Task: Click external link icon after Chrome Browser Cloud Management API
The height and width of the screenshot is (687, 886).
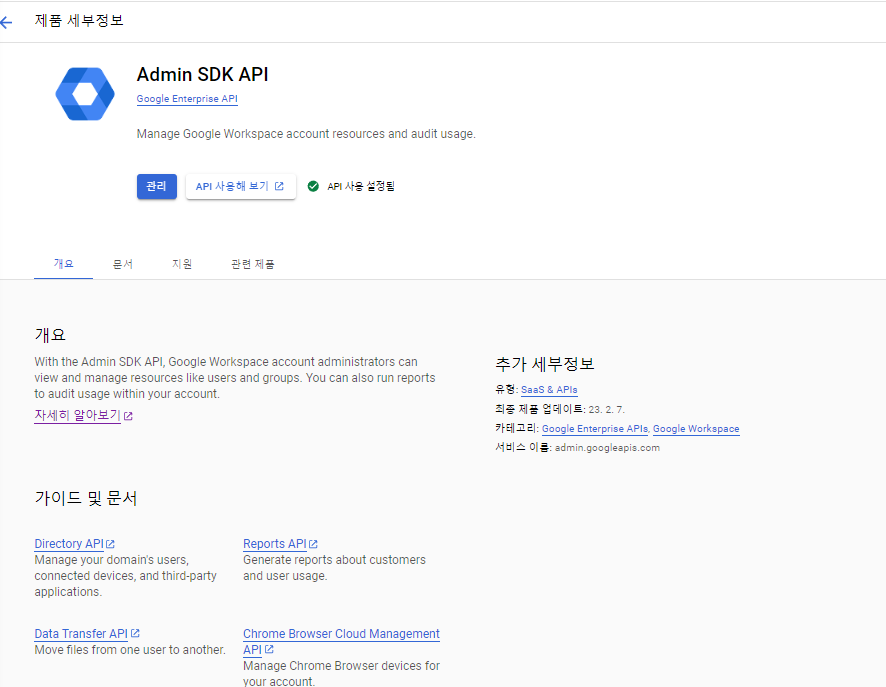Action: tap(269, 649)
